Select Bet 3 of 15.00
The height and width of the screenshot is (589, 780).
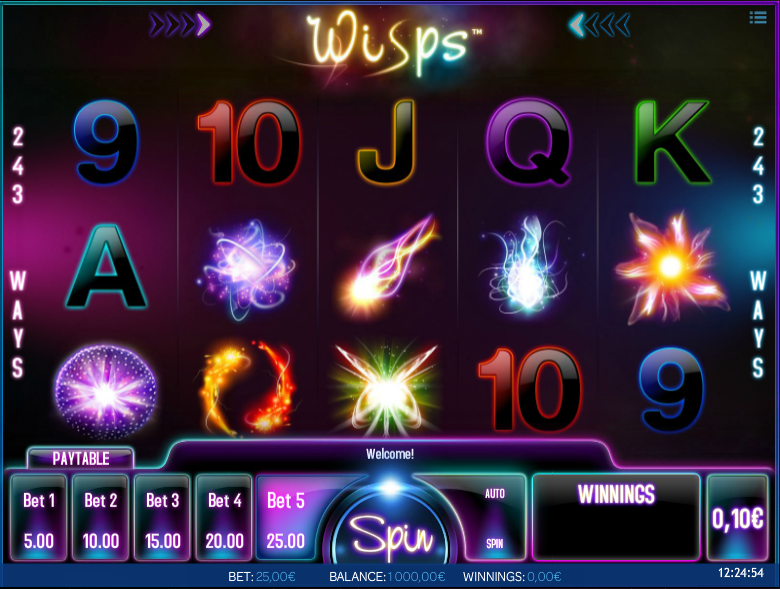pyautogui.click(x=162, y=518)
